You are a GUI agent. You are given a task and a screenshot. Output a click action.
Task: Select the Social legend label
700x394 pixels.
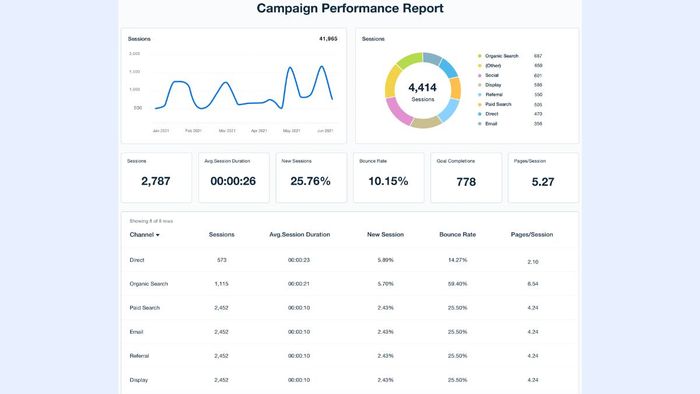[492, 75]
